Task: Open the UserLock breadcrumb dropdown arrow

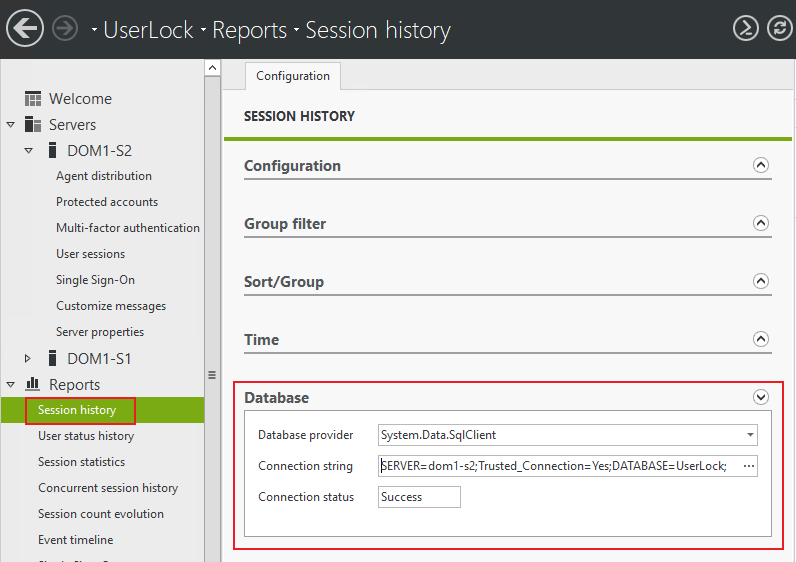Action: click(x=94, y=30)
